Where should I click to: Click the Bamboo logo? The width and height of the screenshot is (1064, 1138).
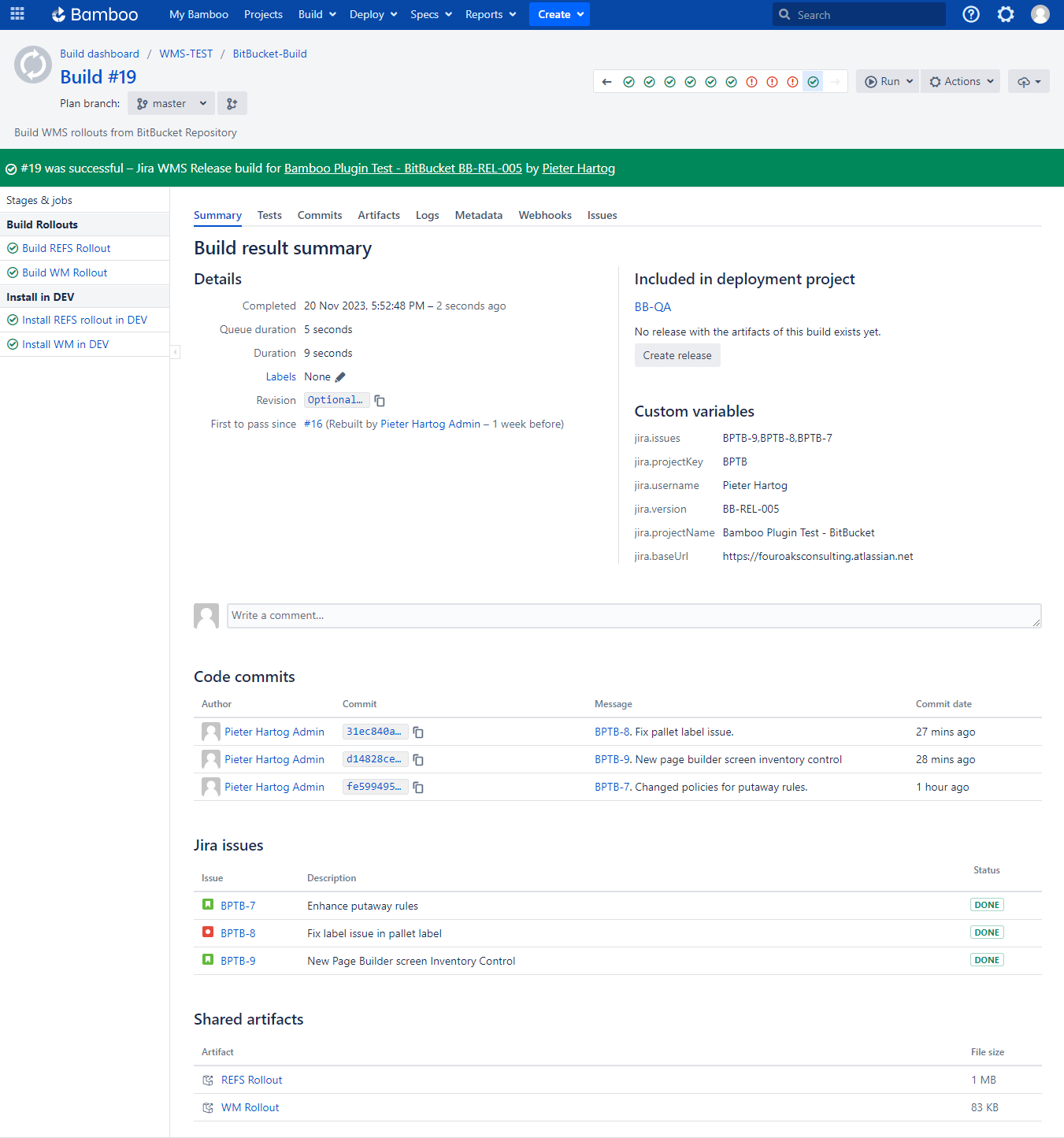tap(95, 14)
